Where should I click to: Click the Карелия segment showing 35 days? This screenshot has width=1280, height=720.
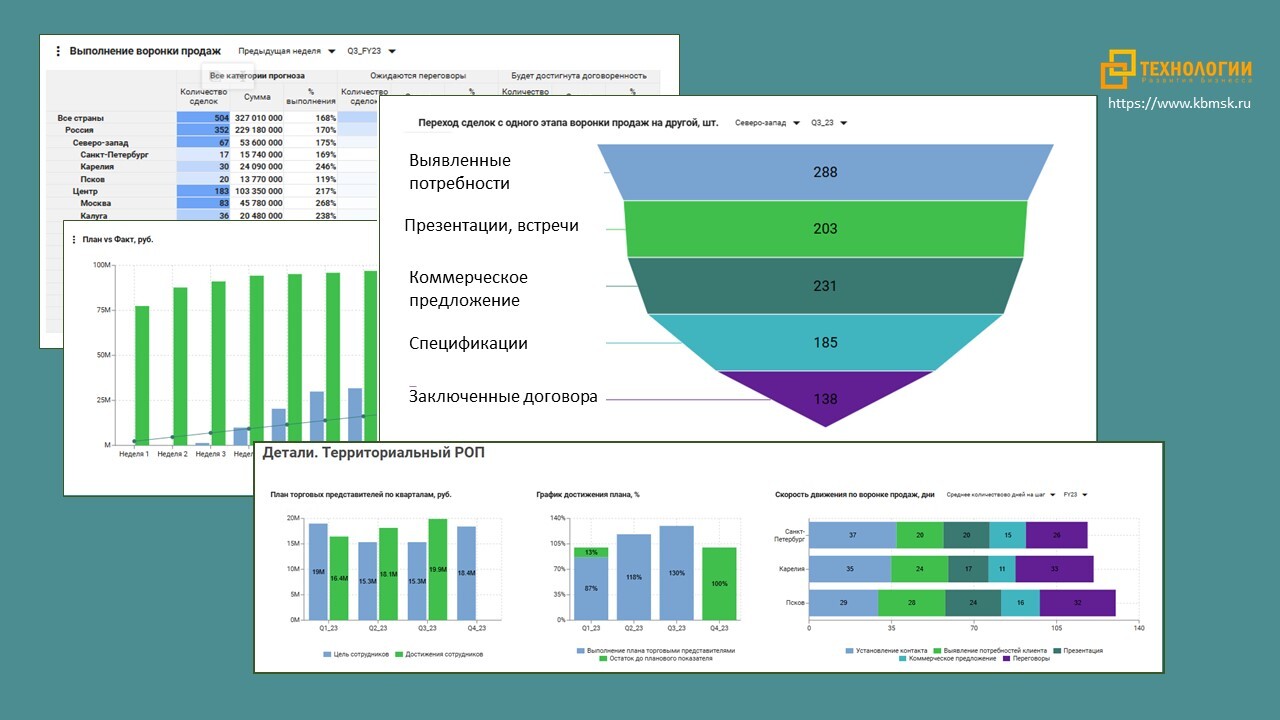pyautogui.click(x=850, y=569)
